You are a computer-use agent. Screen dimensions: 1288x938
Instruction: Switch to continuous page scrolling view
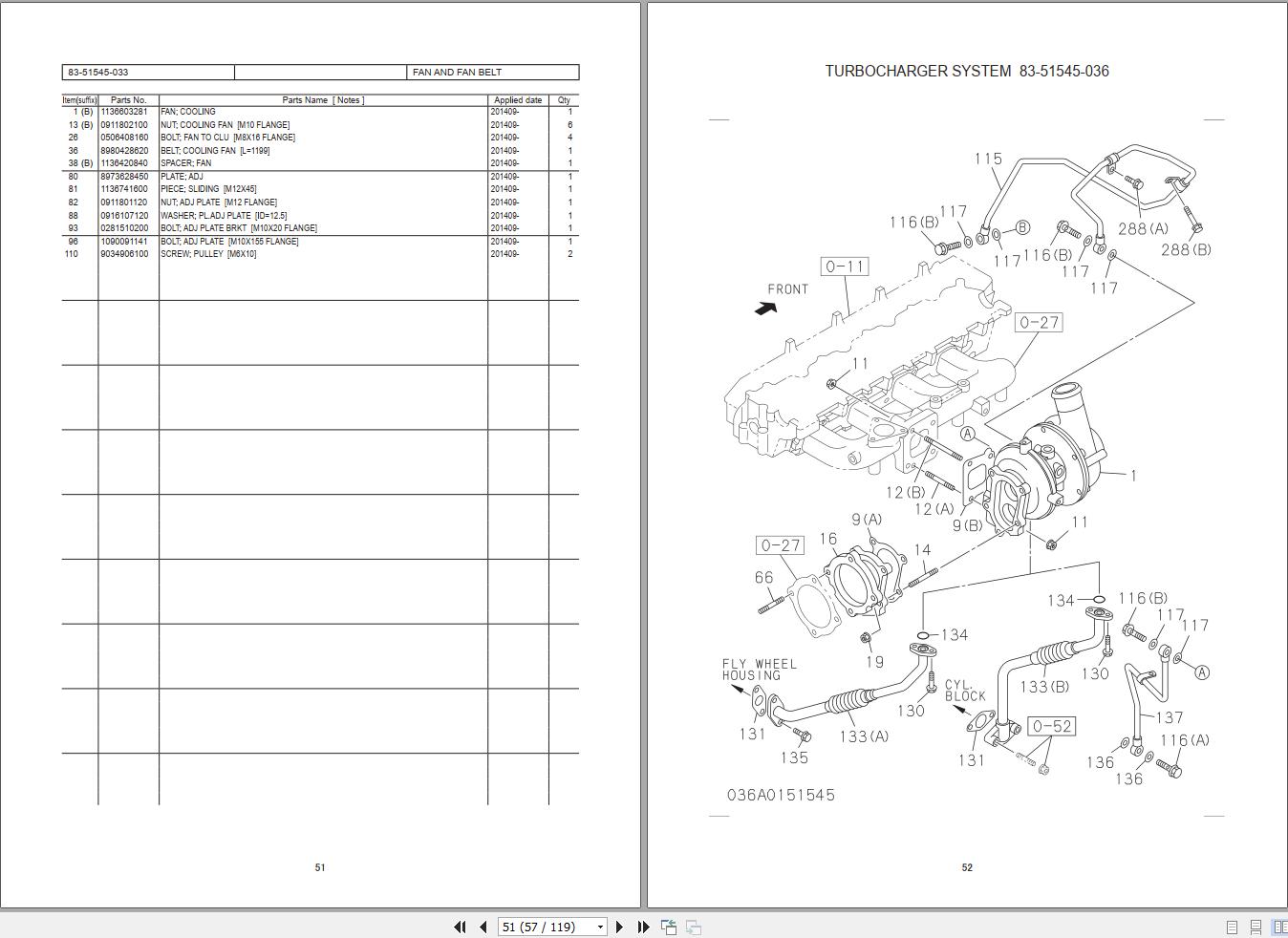[1256, 927]
